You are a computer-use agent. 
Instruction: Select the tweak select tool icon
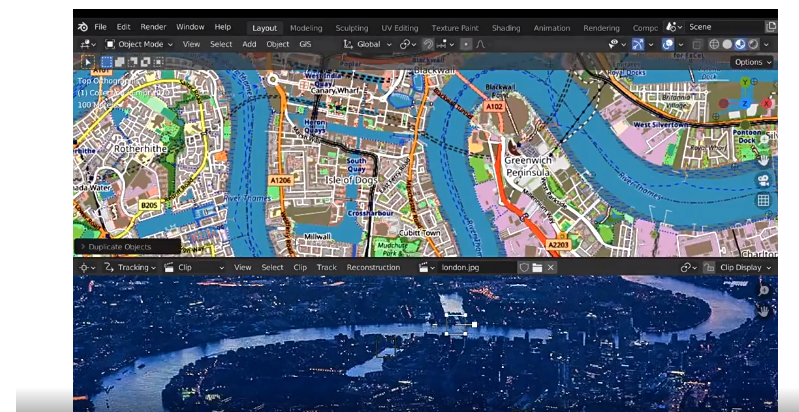pos(88,62)
